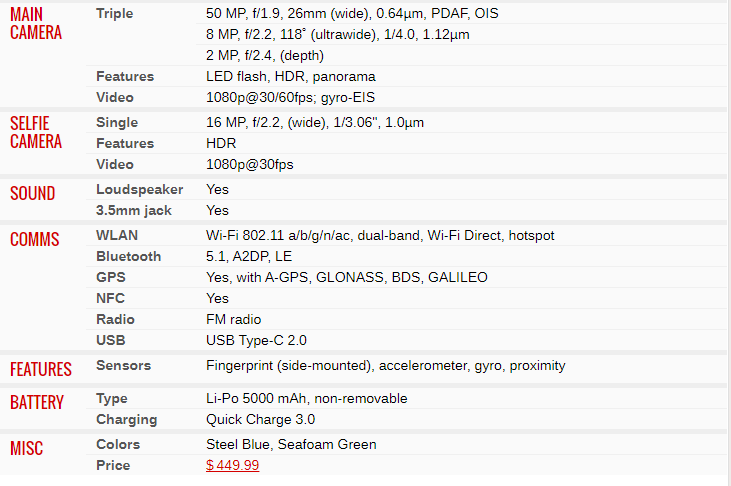Click the MISC section heading
The image size is (731, 486).
(x=27, y=448)
